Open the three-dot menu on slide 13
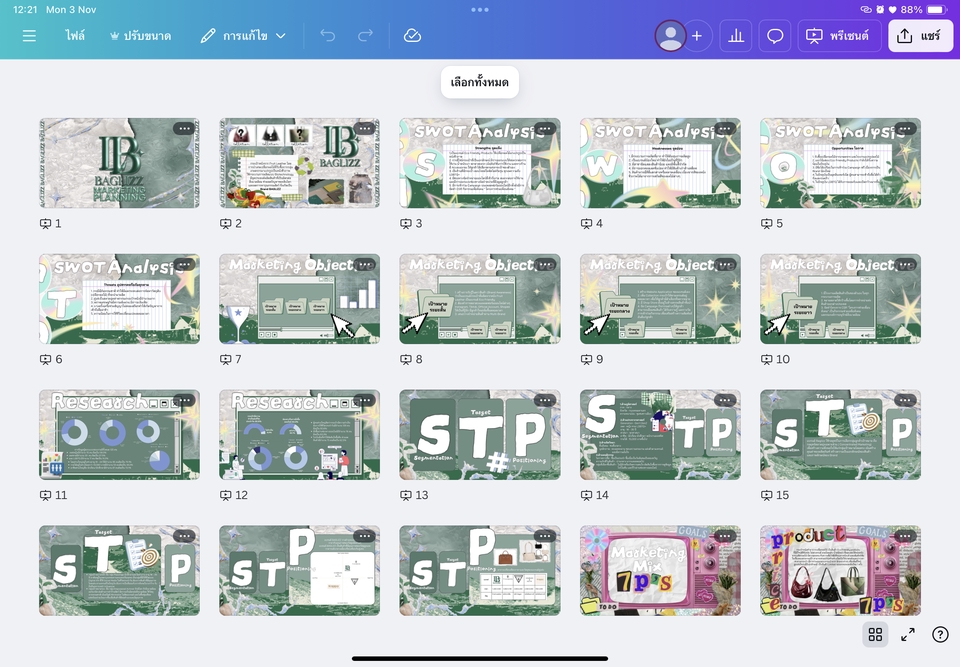The width and height of the screenshot is (960, 667). click(x=544, y=400)
